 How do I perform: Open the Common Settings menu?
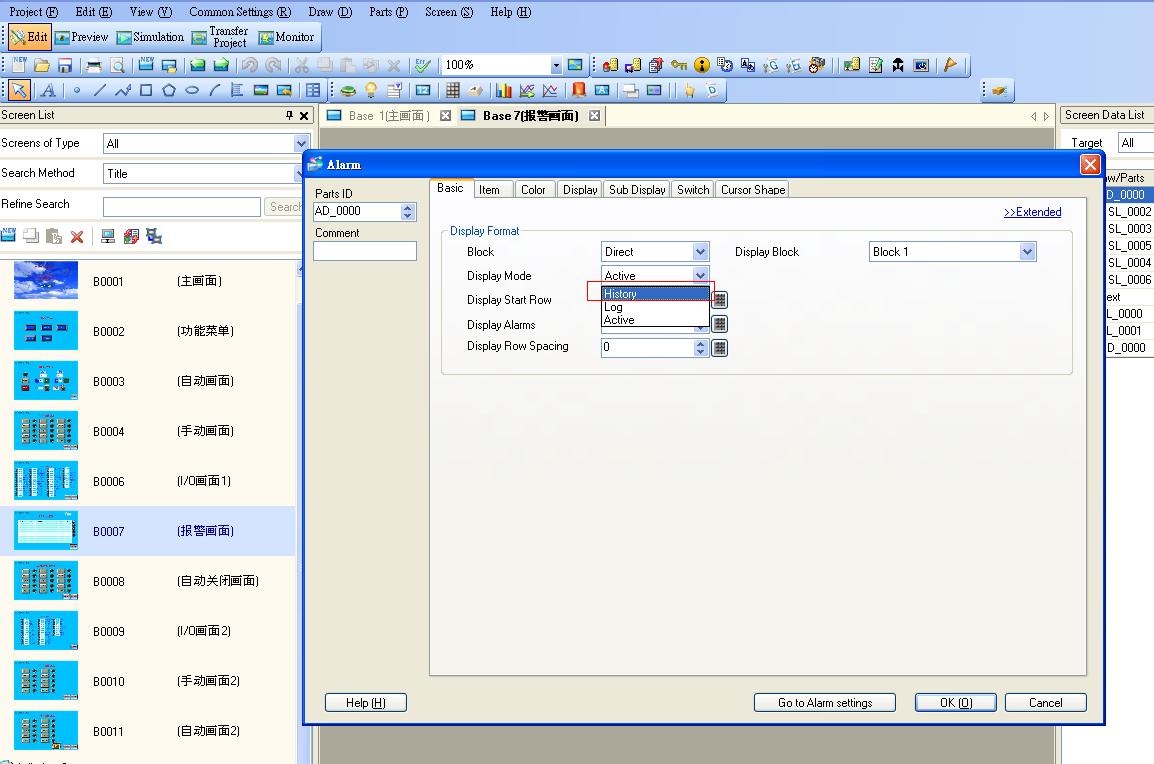coord(240,12)
